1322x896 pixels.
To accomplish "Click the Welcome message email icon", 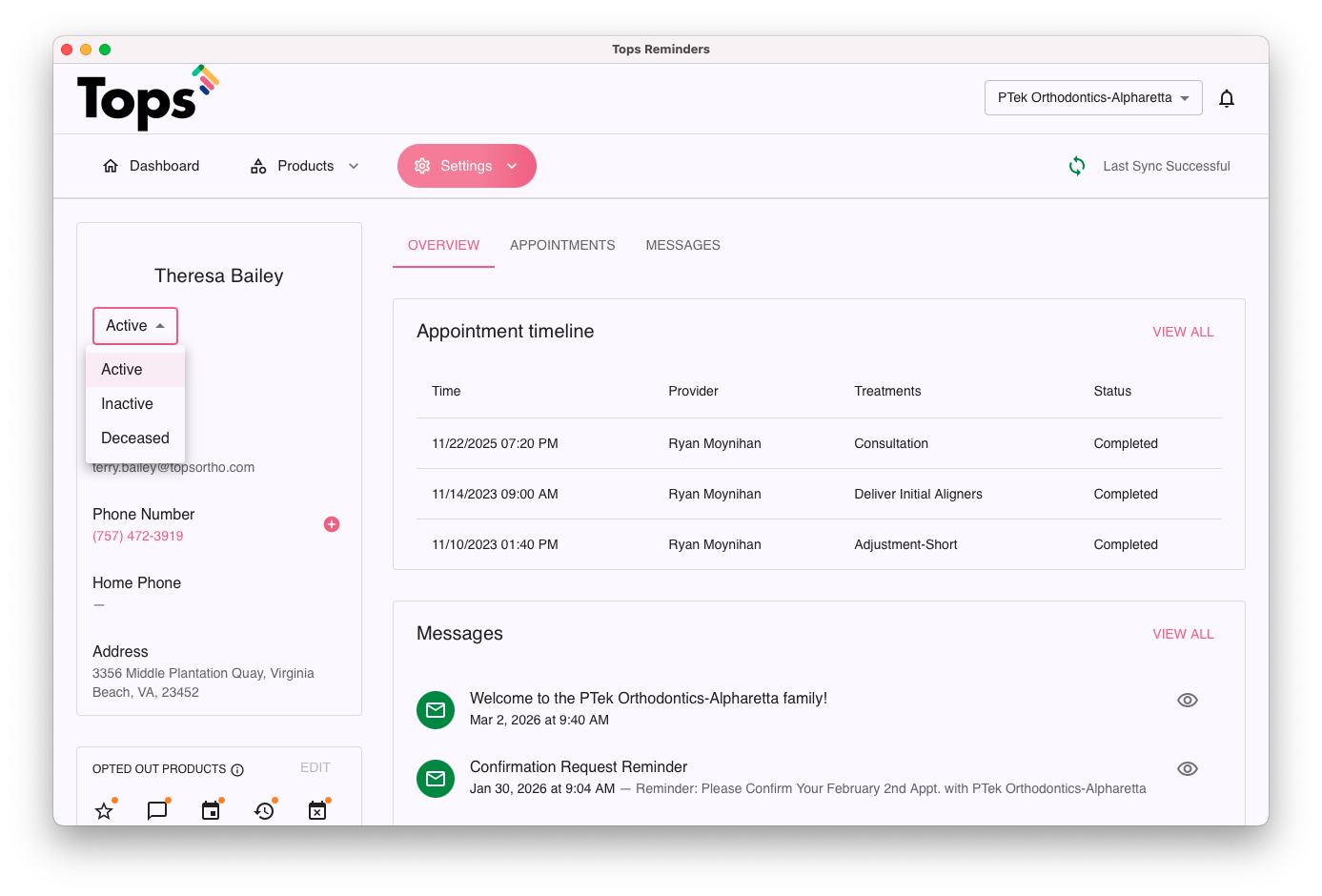I will tap(436, 710).
